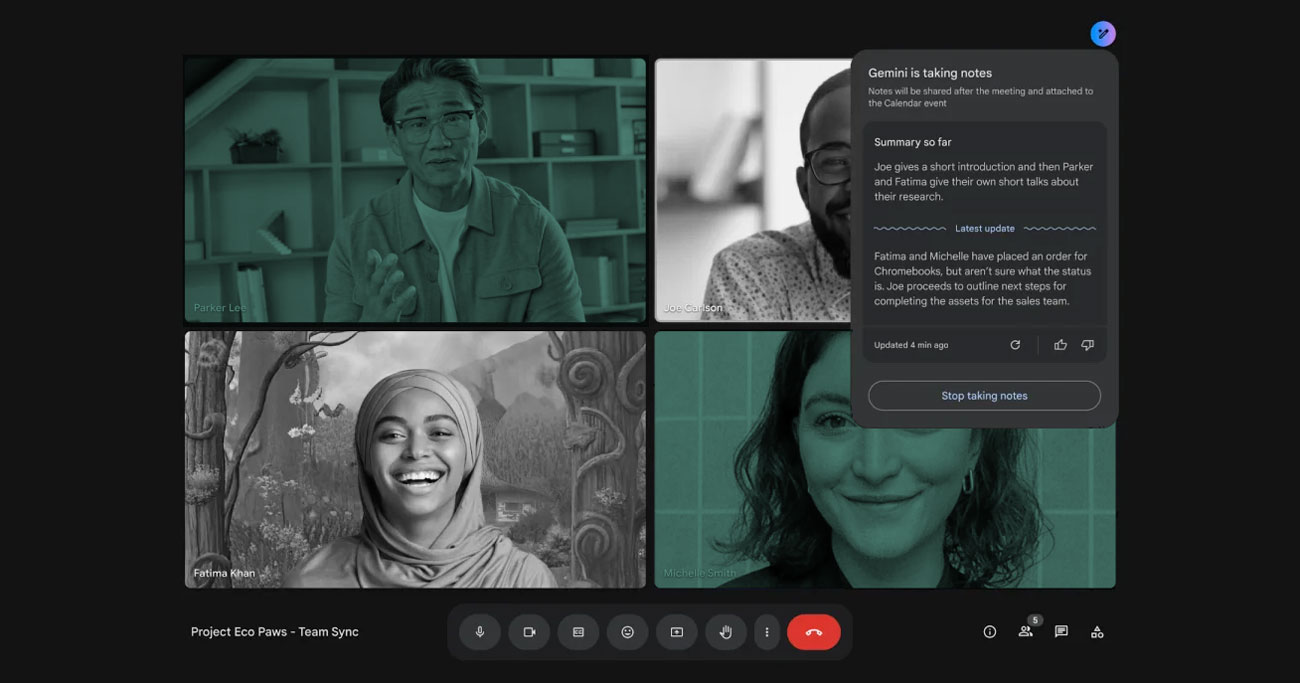Click meeting title 'Project Eco Paws - Team Sync'

pos(275,632)
